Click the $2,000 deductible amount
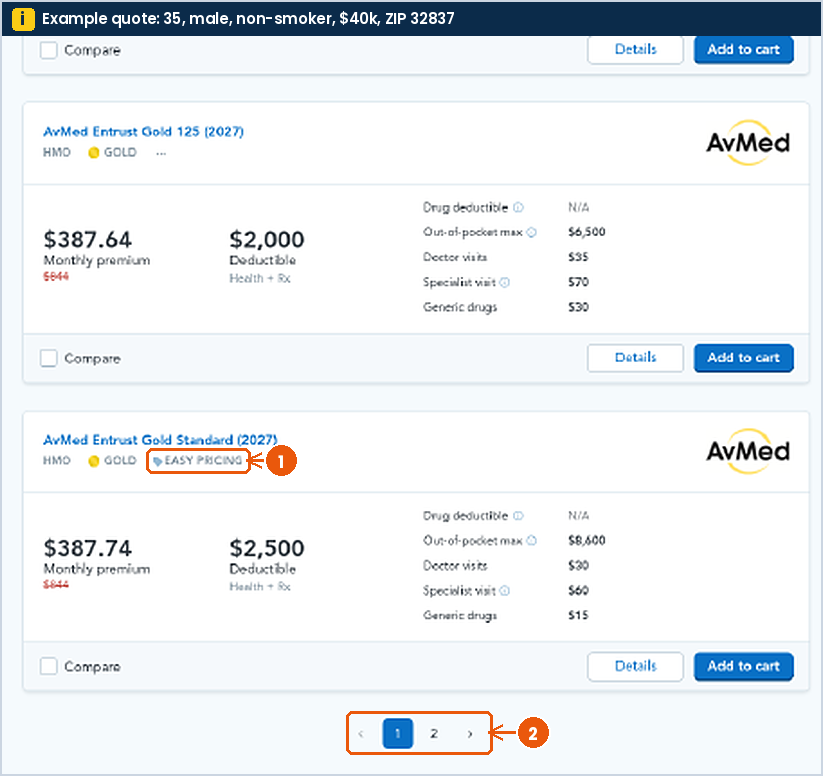This screenshot has height=776, width=823. pos(267,240)
